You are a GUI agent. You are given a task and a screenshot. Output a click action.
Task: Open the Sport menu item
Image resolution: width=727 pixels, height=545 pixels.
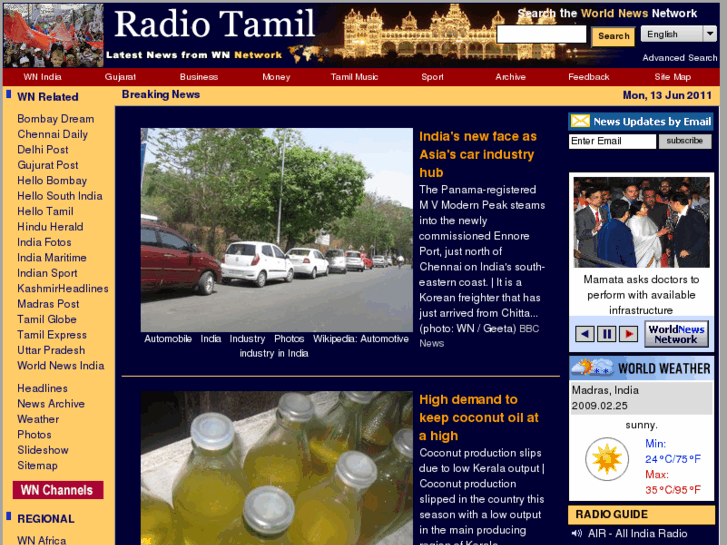point(432,77)
